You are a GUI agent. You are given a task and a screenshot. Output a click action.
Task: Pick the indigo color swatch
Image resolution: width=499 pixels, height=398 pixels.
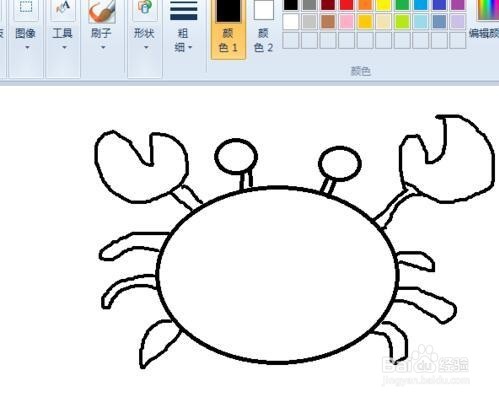pyautogui.click(x=439, y=4)
